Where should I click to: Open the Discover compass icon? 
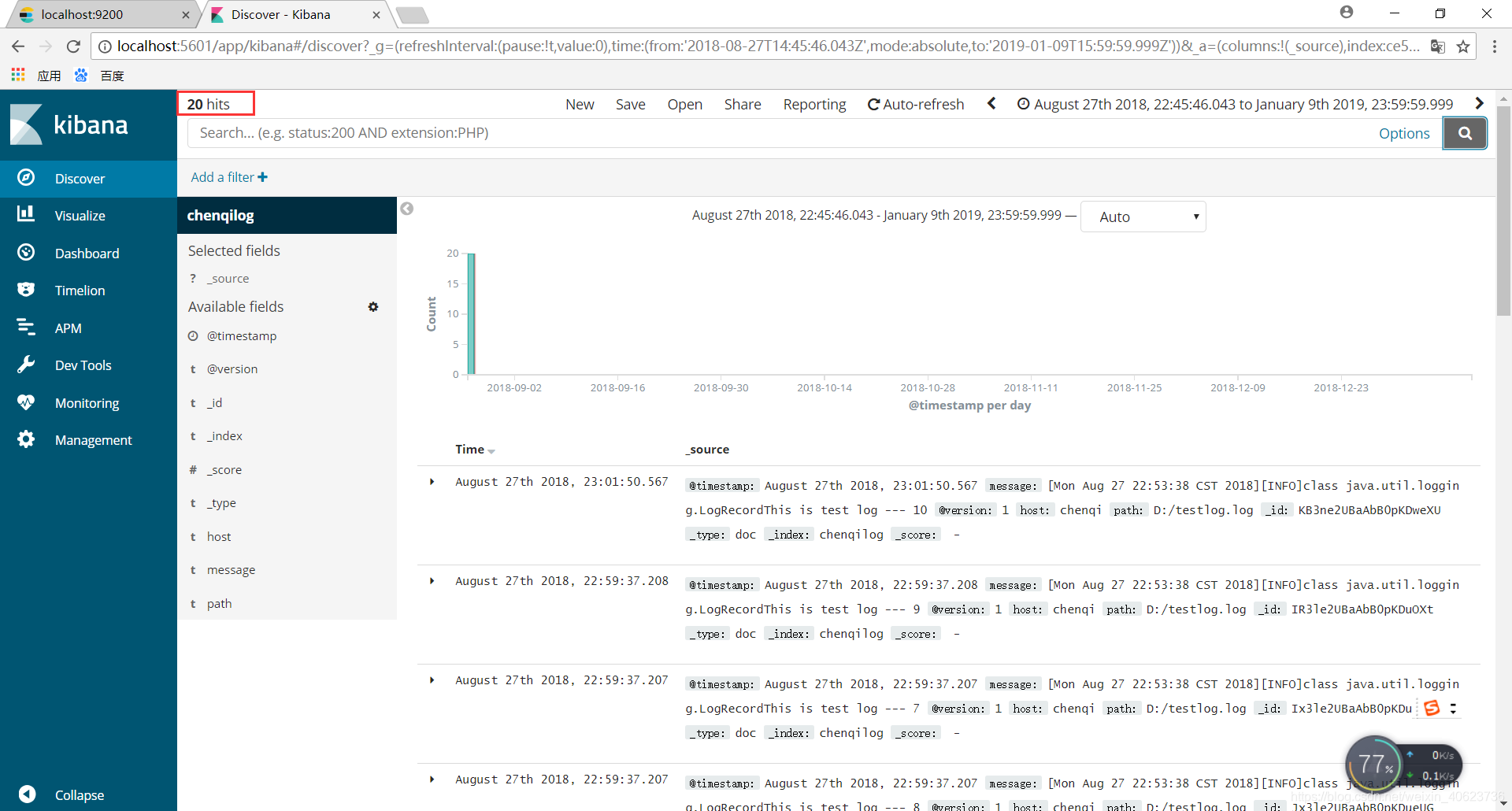coord(26,178)
